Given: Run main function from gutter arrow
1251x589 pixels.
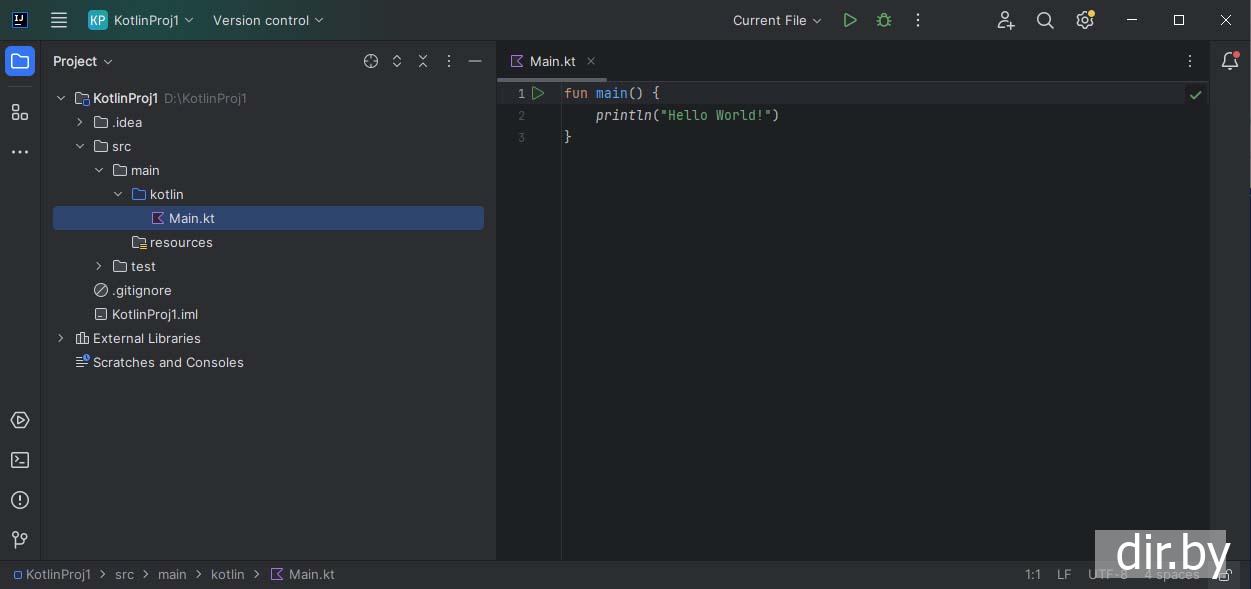Looking at the screenshot, I should pos(538,93).
